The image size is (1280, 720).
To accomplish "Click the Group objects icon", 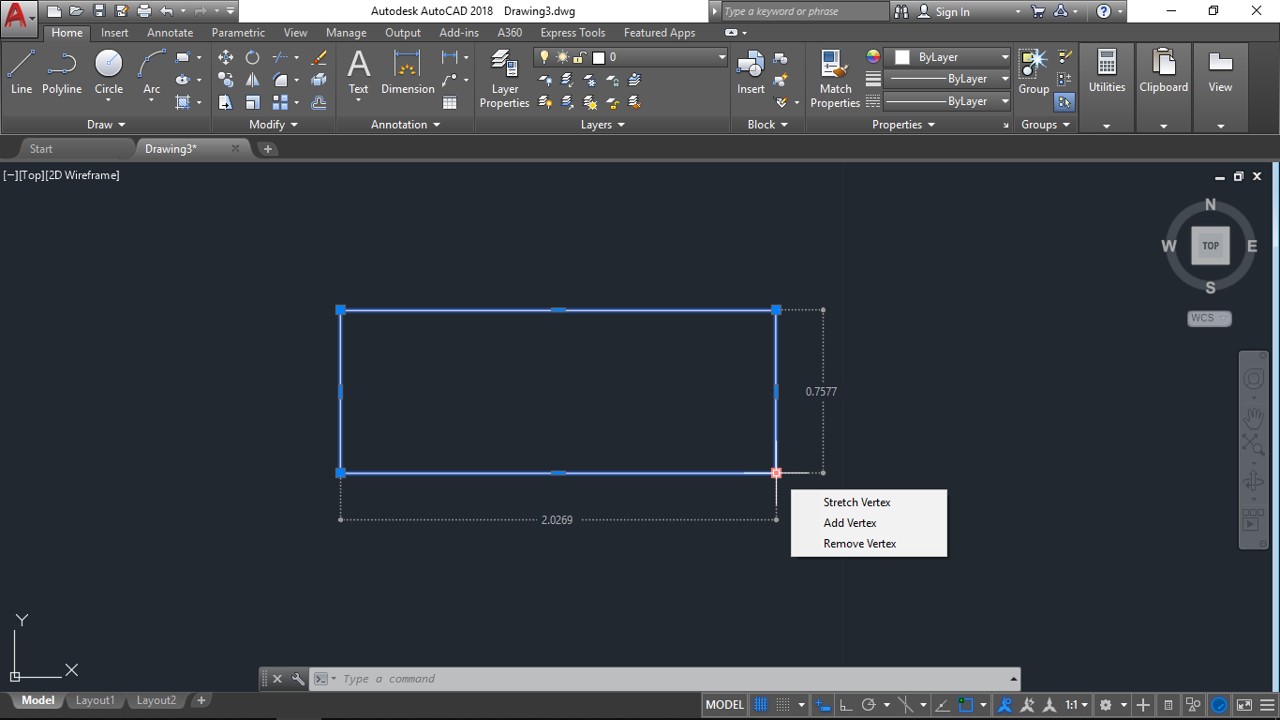I will [1033, 72].
